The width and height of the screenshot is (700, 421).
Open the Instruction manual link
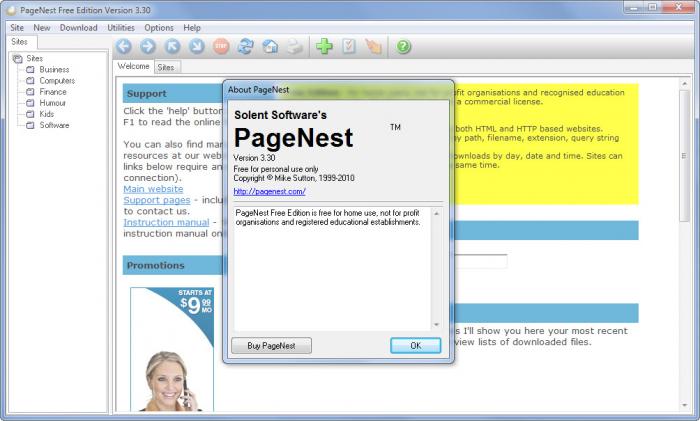pos(166,222)
